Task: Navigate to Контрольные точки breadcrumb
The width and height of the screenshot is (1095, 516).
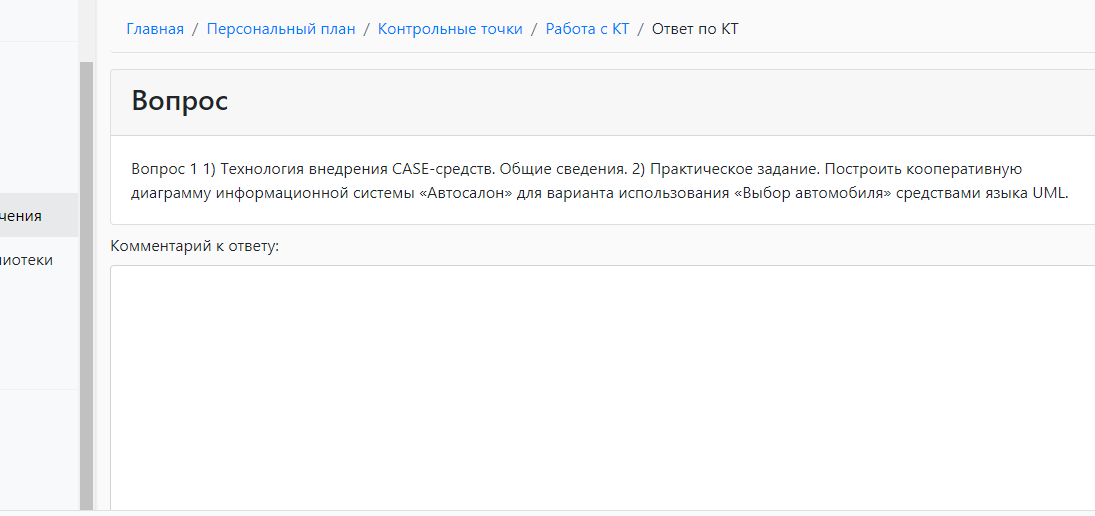Action: point(450,29)
